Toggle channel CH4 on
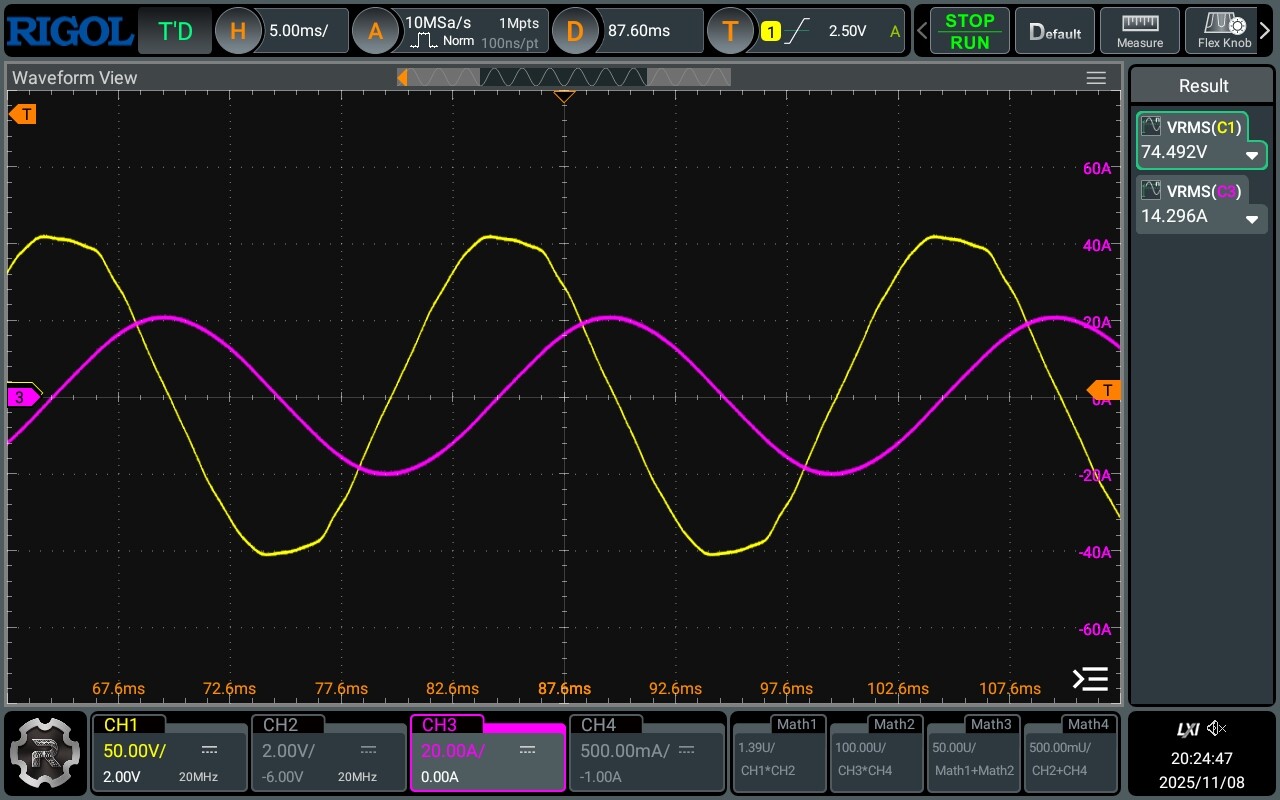1280x800 pixels. pos(646,752)
